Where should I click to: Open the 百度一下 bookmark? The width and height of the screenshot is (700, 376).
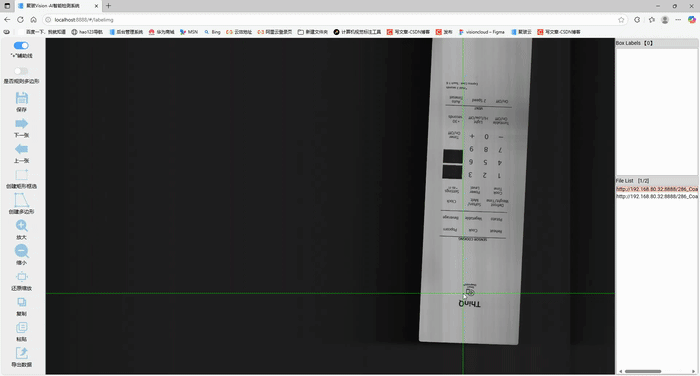tap(42, 32)
